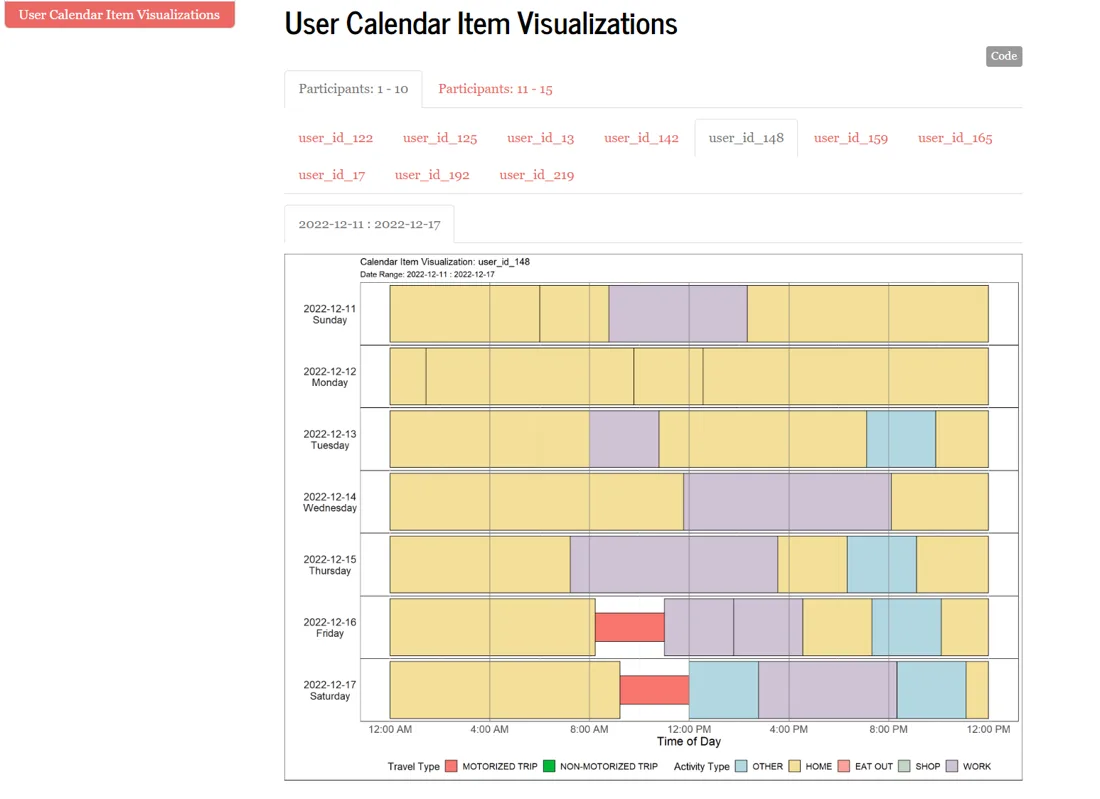Open the 2022-12-11 : 2022-12-17 date tab

coord(369,224)
